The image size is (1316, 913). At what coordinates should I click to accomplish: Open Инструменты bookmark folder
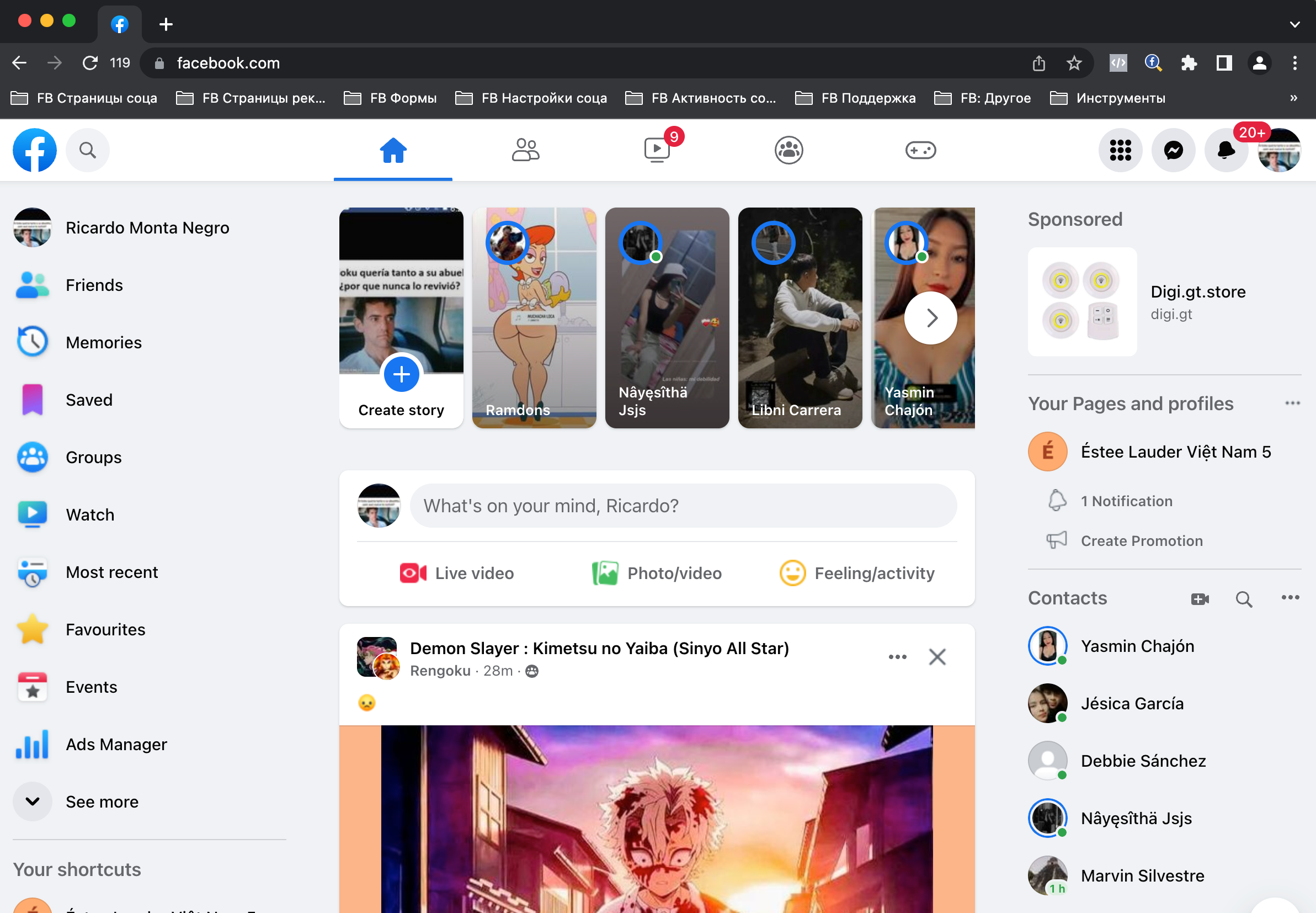click(1109, 98)
